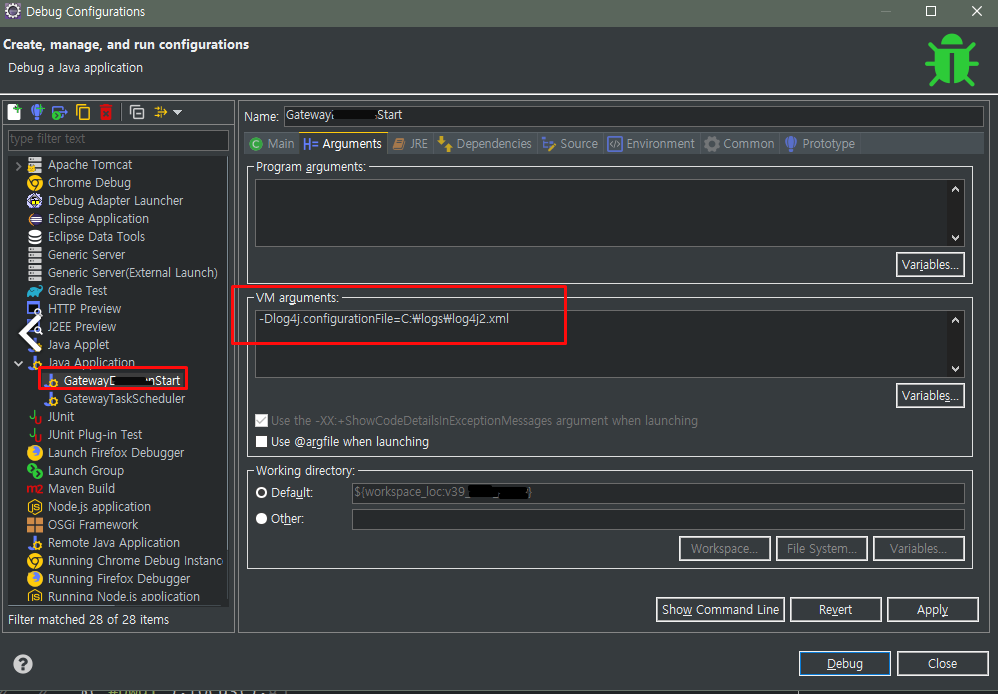
Task: Open the filter dropdown arrow
Action: point(178,112)
